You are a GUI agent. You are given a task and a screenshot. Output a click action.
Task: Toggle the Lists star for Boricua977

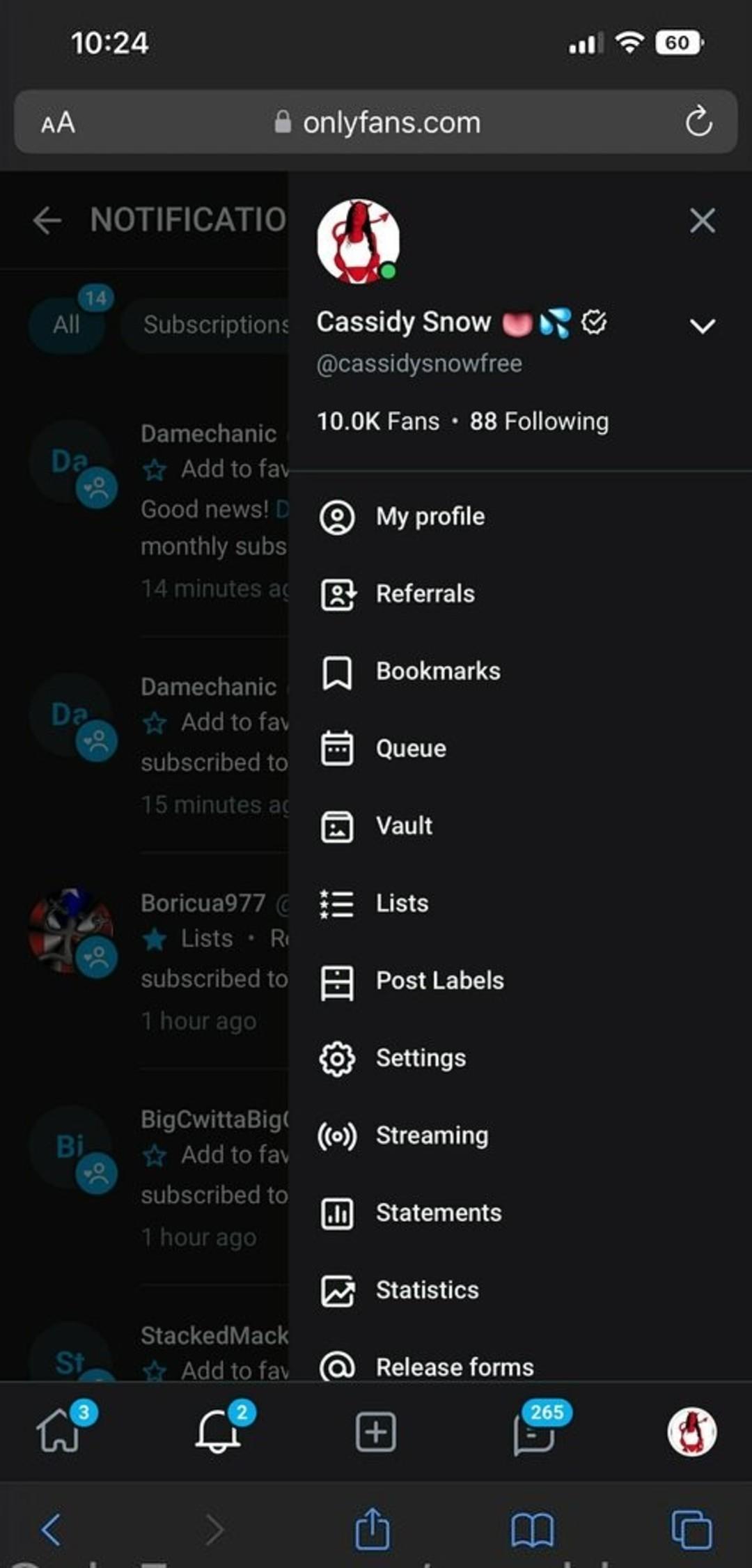pyautogui.click(x=155, y=940)
